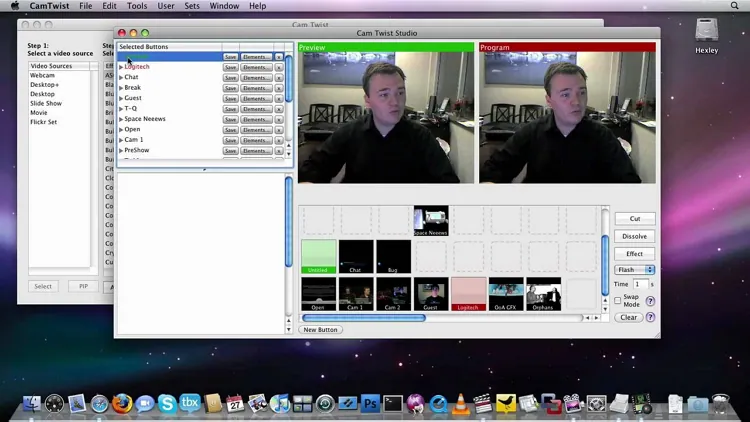Open Skype from the Dock

(167, 403)
